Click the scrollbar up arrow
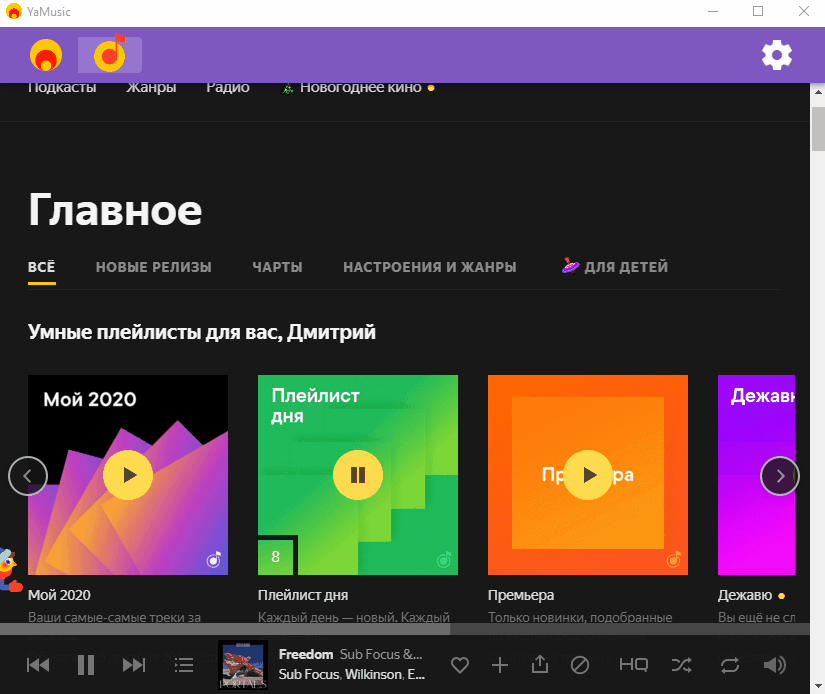This screenshot has height=694, width=825. (x=818, y=92)
